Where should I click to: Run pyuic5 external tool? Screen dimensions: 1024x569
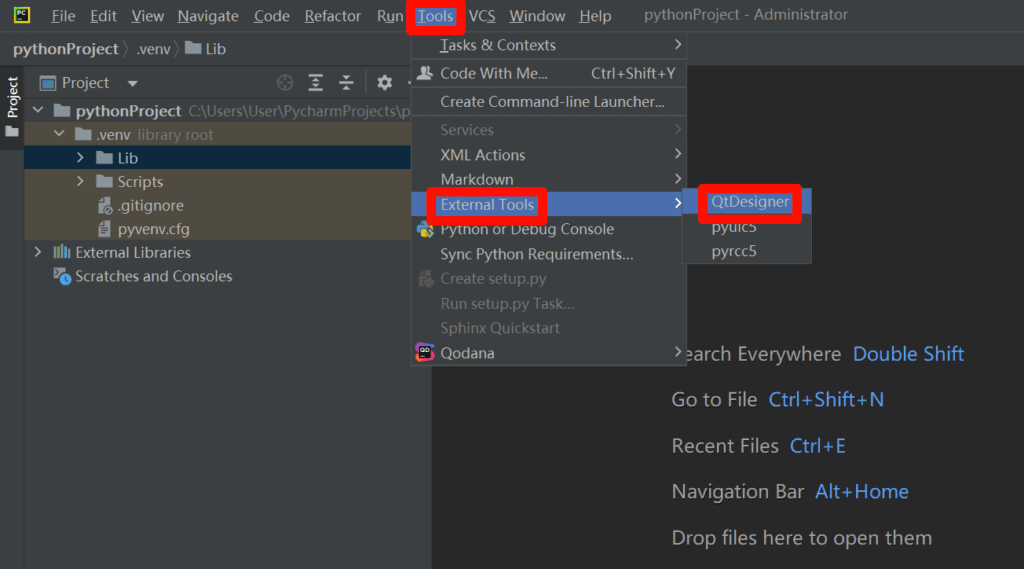coord(747,227)
